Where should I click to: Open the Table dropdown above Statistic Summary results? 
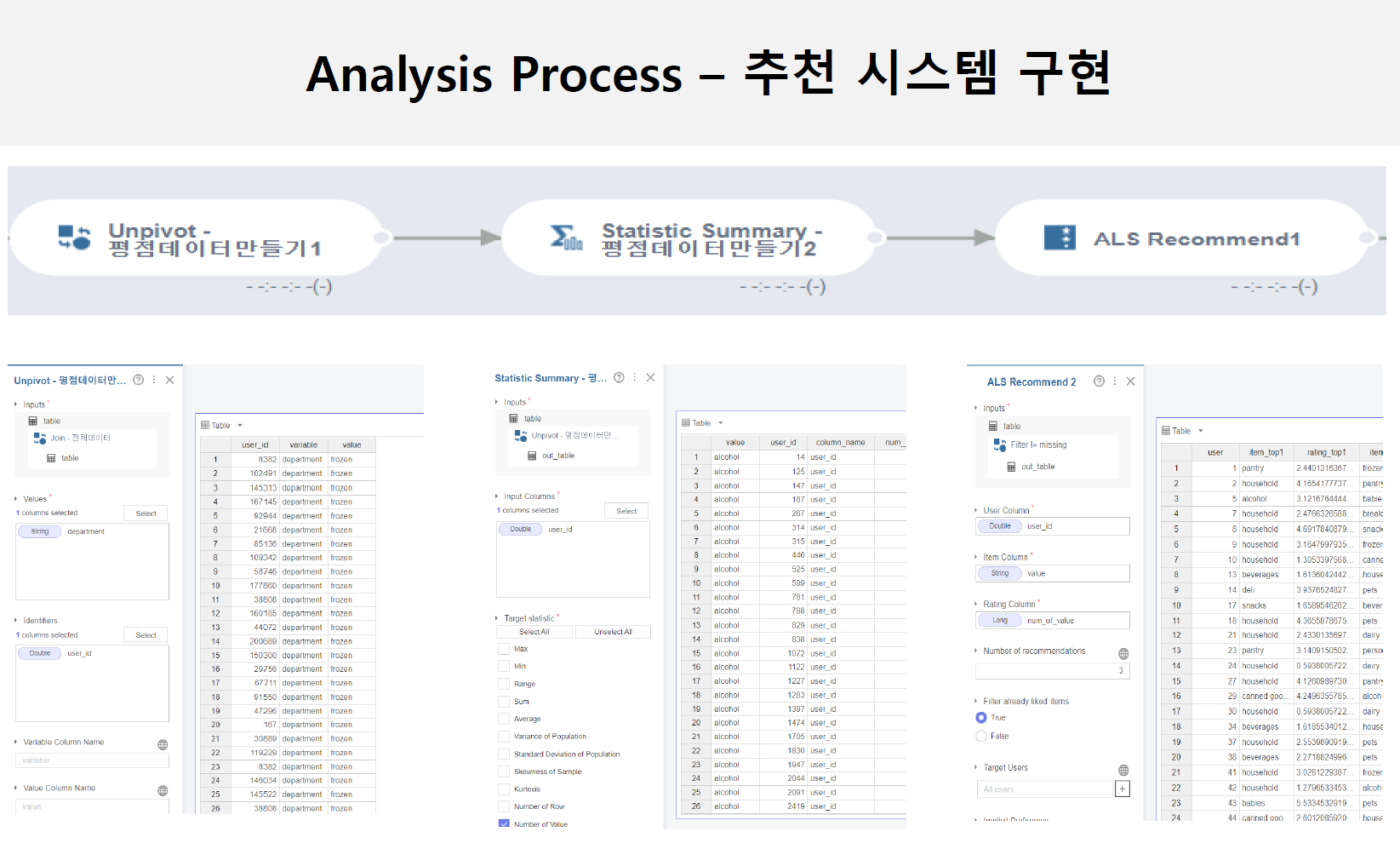pos(721,422)
